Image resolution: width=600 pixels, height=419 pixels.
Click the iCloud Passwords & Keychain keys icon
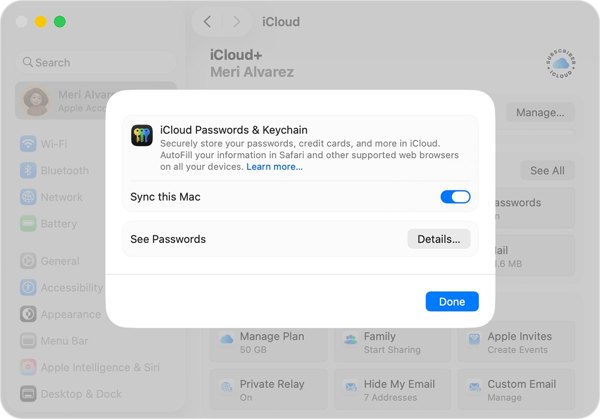pyautogui.click(x=142, y=135)
